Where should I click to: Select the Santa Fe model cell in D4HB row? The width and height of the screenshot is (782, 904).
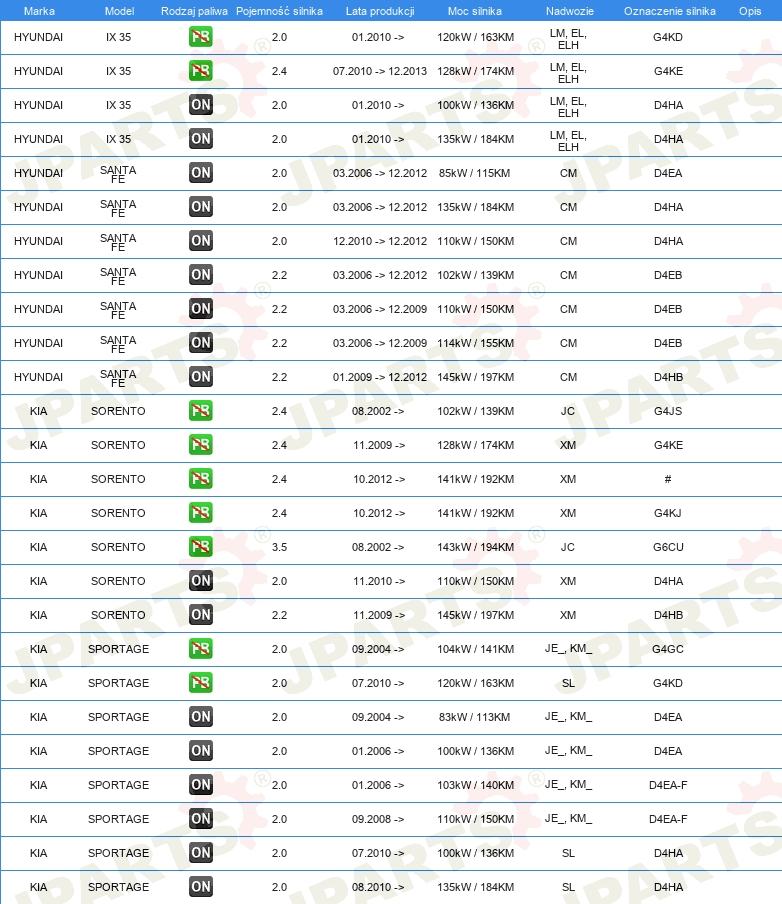118,378
